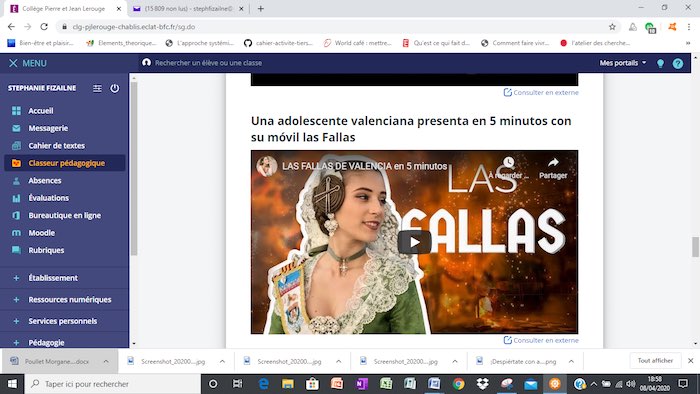The width and height of the screenshot is (700, 394).
Task: Click the help question mark icon in top bar
Action: point(678,63)
